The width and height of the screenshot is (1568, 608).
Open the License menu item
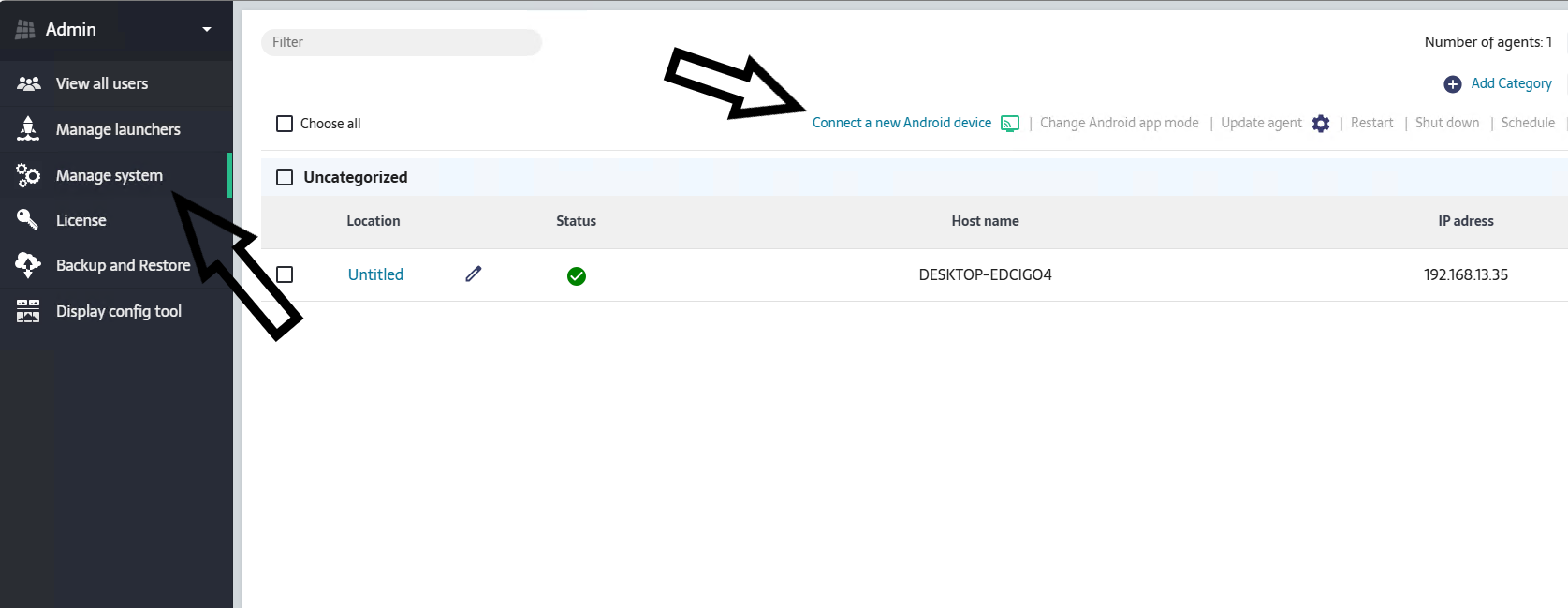pyautogui.click(x=81, y=220)
